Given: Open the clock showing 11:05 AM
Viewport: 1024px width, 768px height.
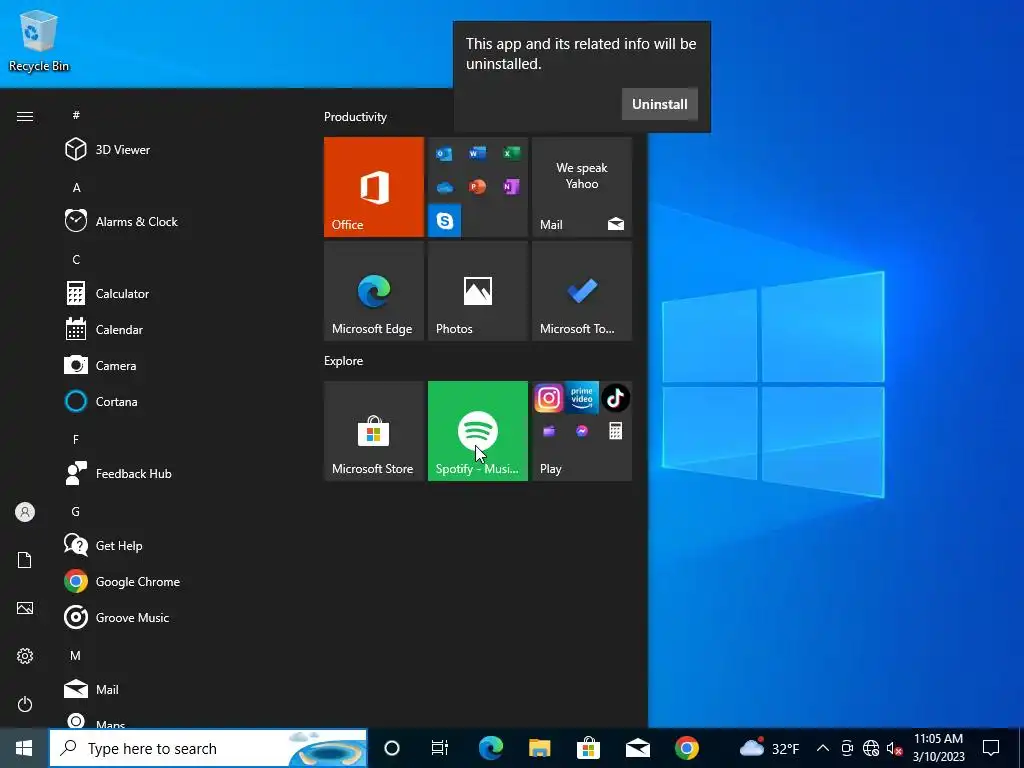Looking at the screenshot, I should 938,748.
